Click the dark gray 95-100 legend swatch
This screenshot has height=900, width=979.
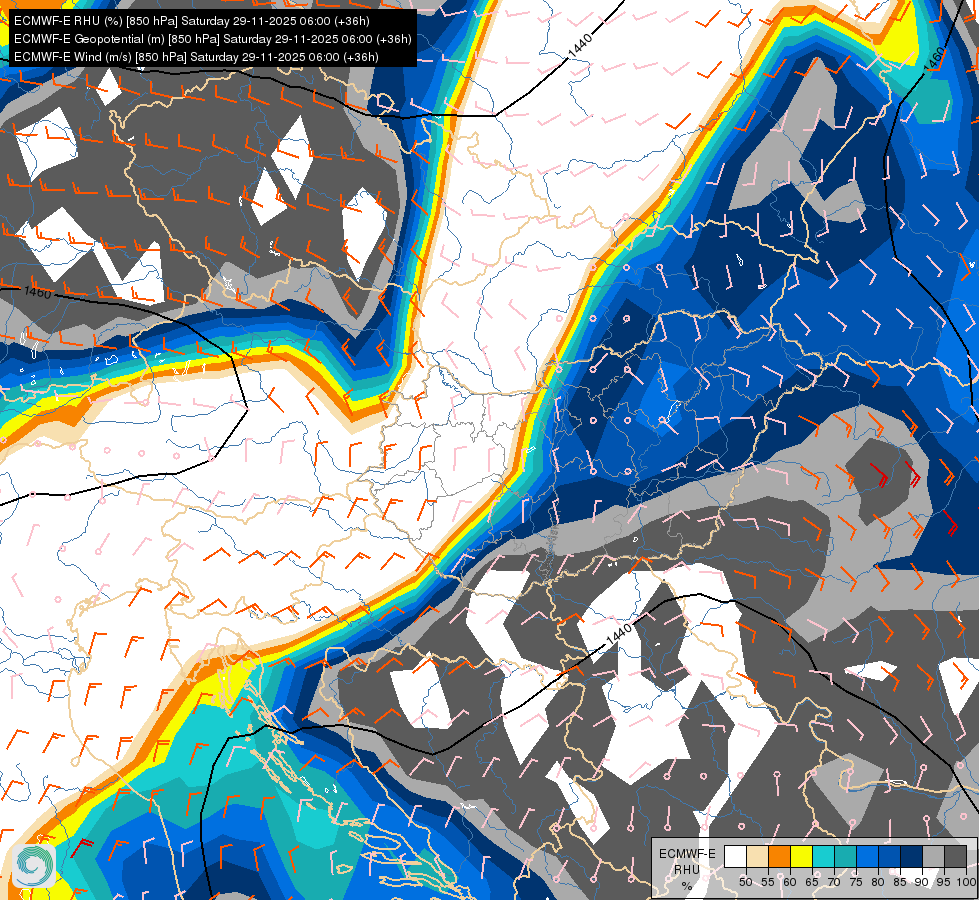[956, 856]
